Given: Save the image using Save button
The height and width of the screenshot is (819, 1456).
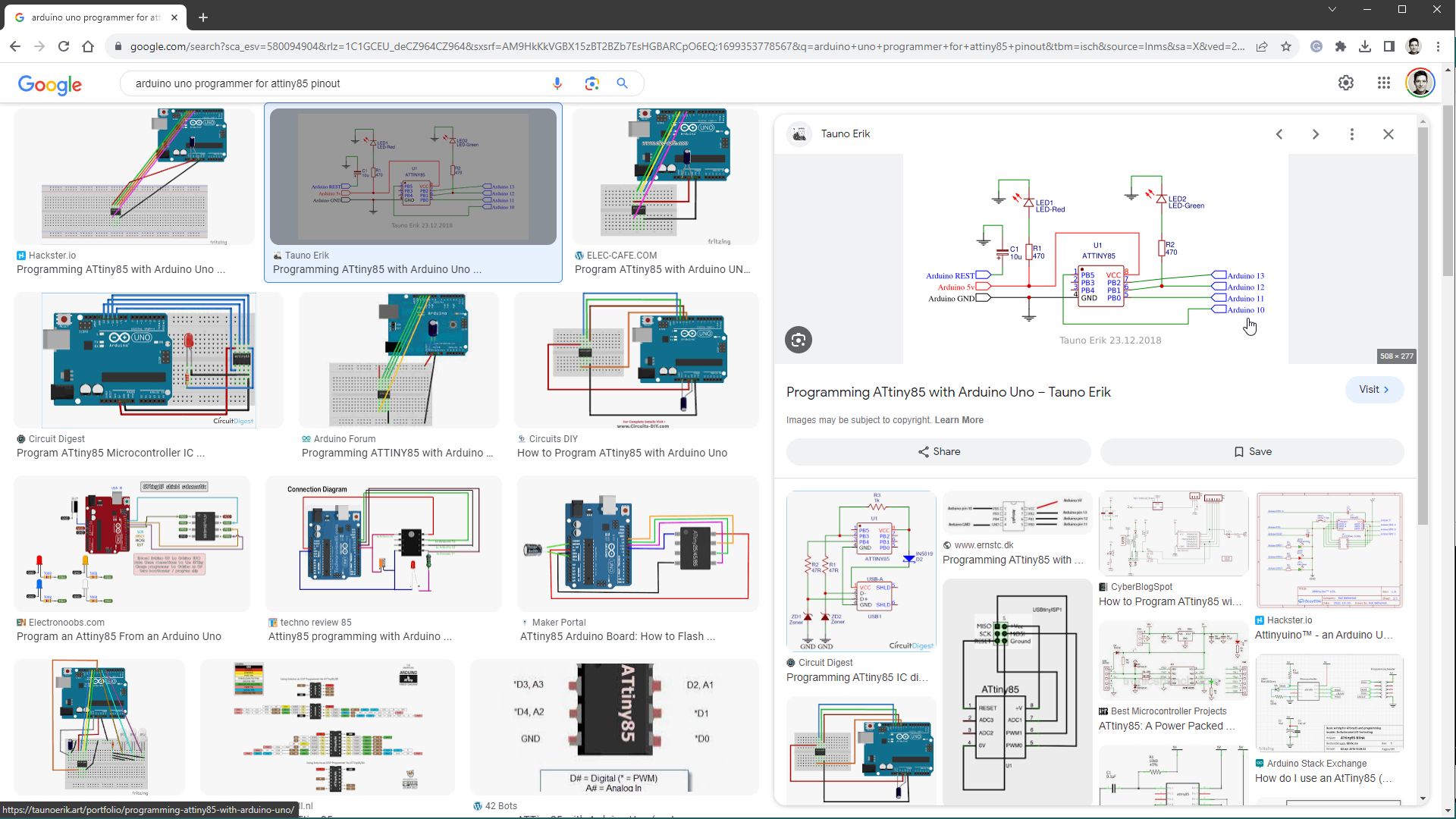Looking at the screenshot, I should 1252,452.
